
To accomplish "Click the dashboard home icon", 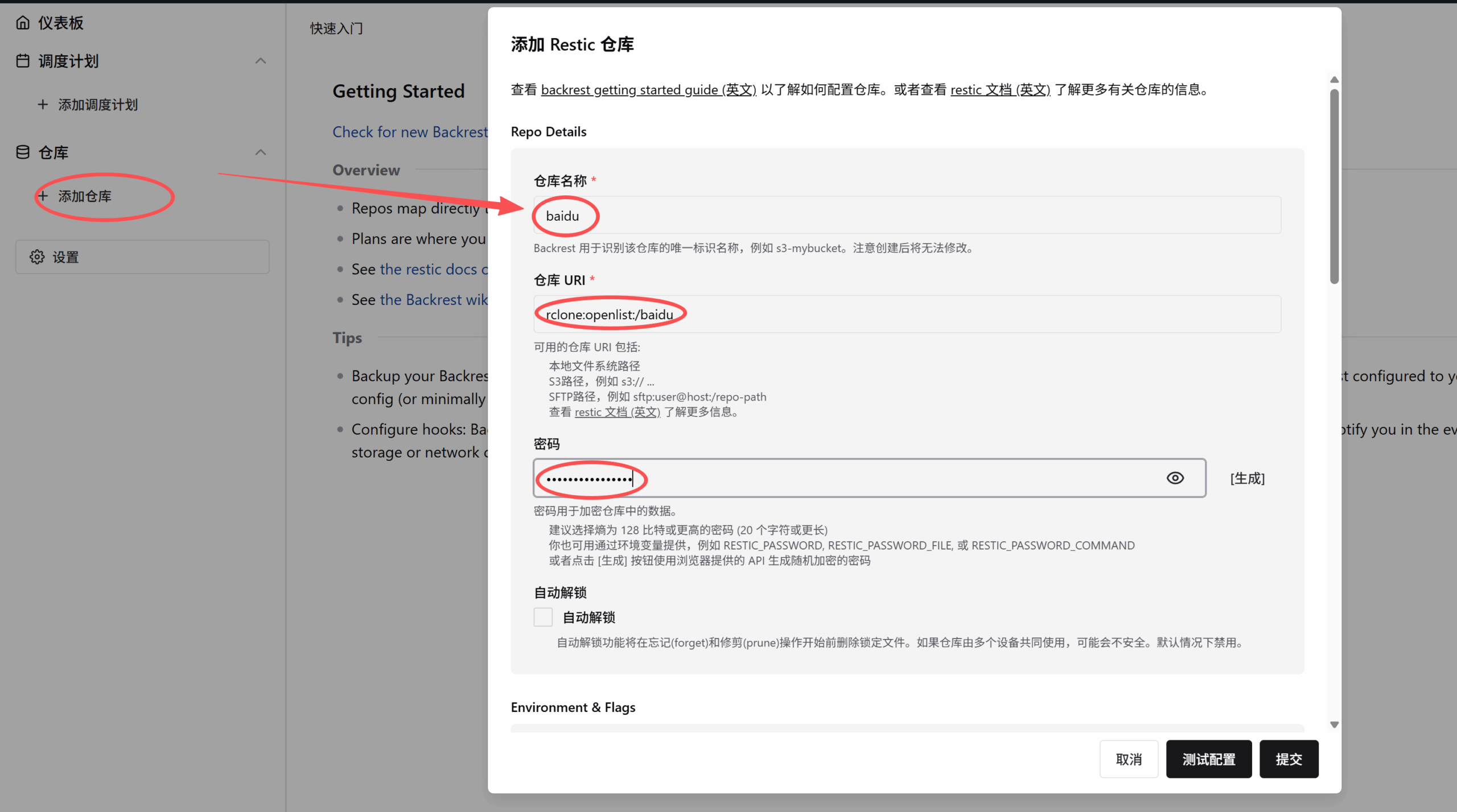I will point(23,23).
